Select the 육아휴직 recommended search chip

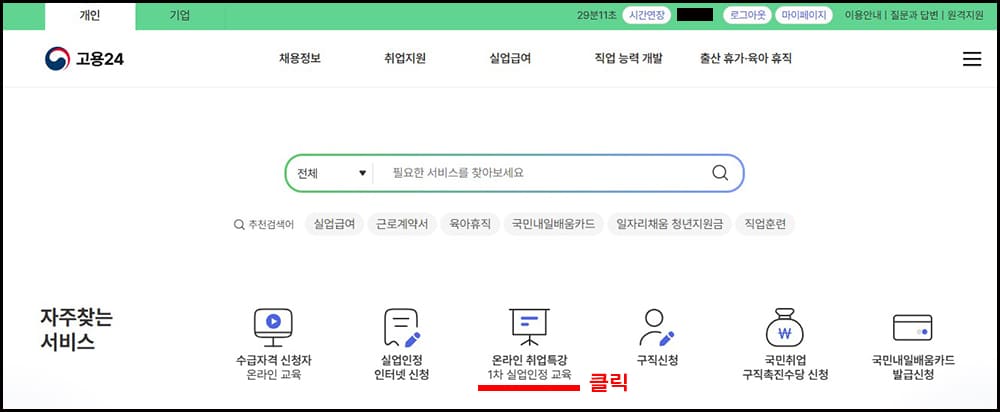pos(470,224)
